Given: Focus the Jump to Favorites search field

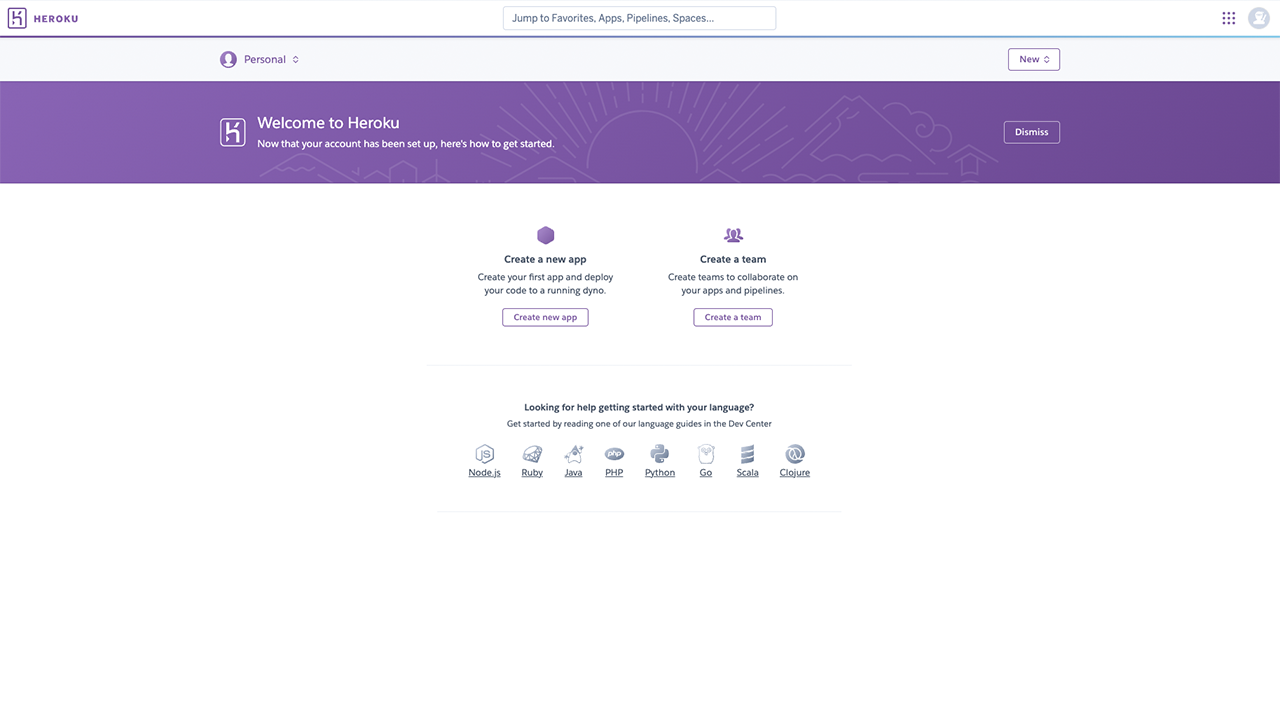Looking at the screenshot, I should click(x=639, y=18).
